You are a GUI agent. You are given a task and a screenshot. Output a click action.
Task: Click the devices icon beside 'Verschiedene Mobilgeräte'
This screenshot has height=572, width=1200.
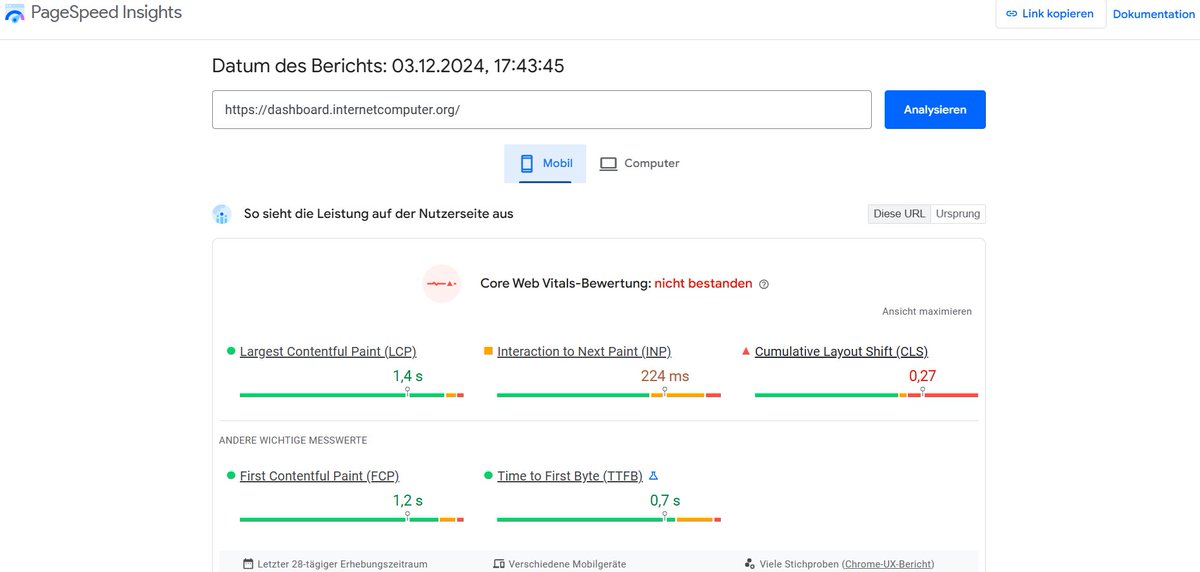(x=499, y=564)
